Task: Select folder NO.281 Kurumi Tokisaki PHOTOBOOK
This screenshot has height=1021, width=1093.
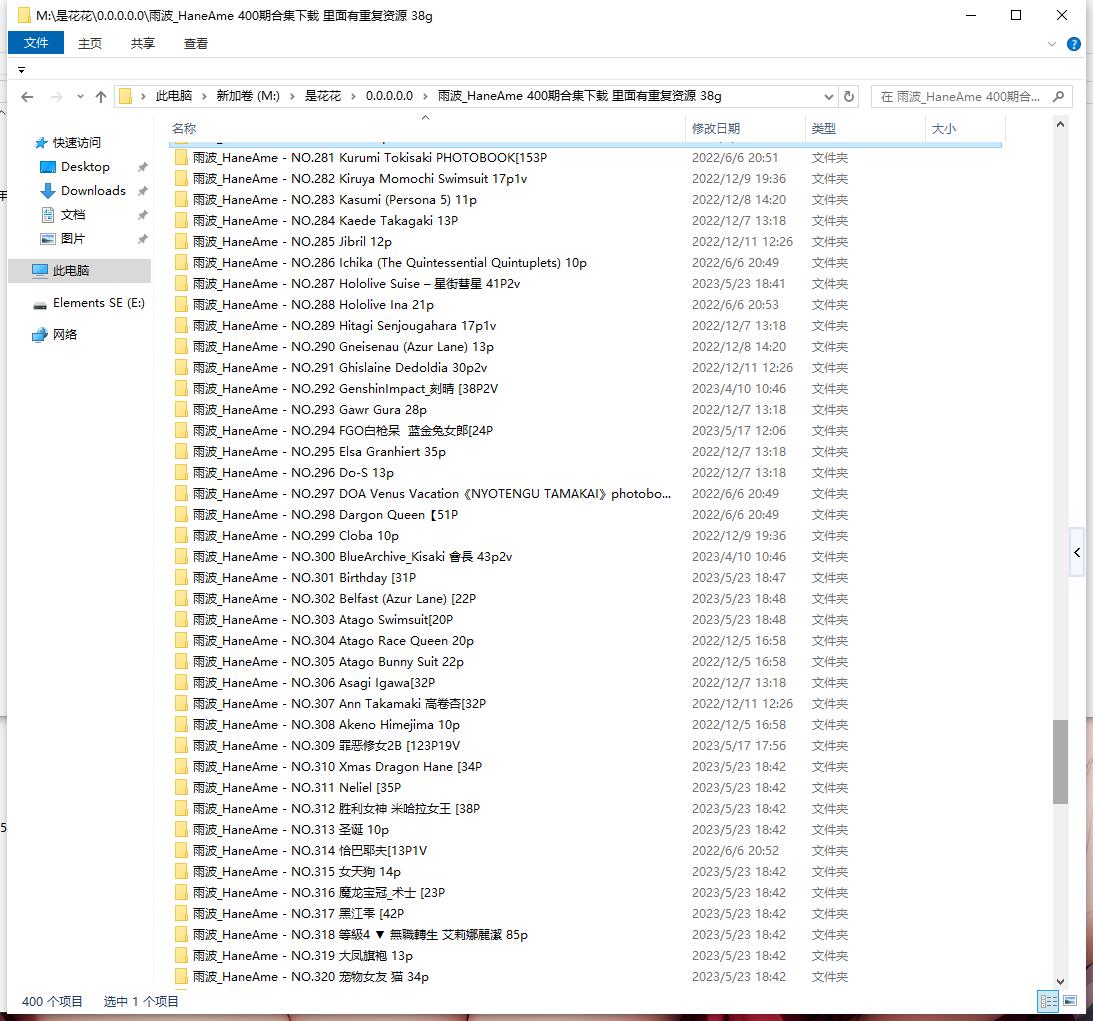Action: coord(369,158)
